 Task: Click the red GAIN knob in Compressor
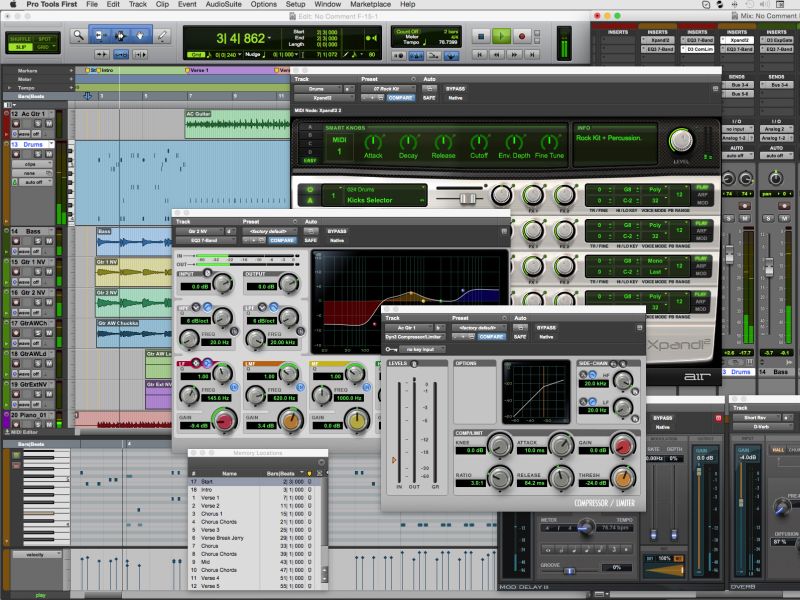coord(623,446)
